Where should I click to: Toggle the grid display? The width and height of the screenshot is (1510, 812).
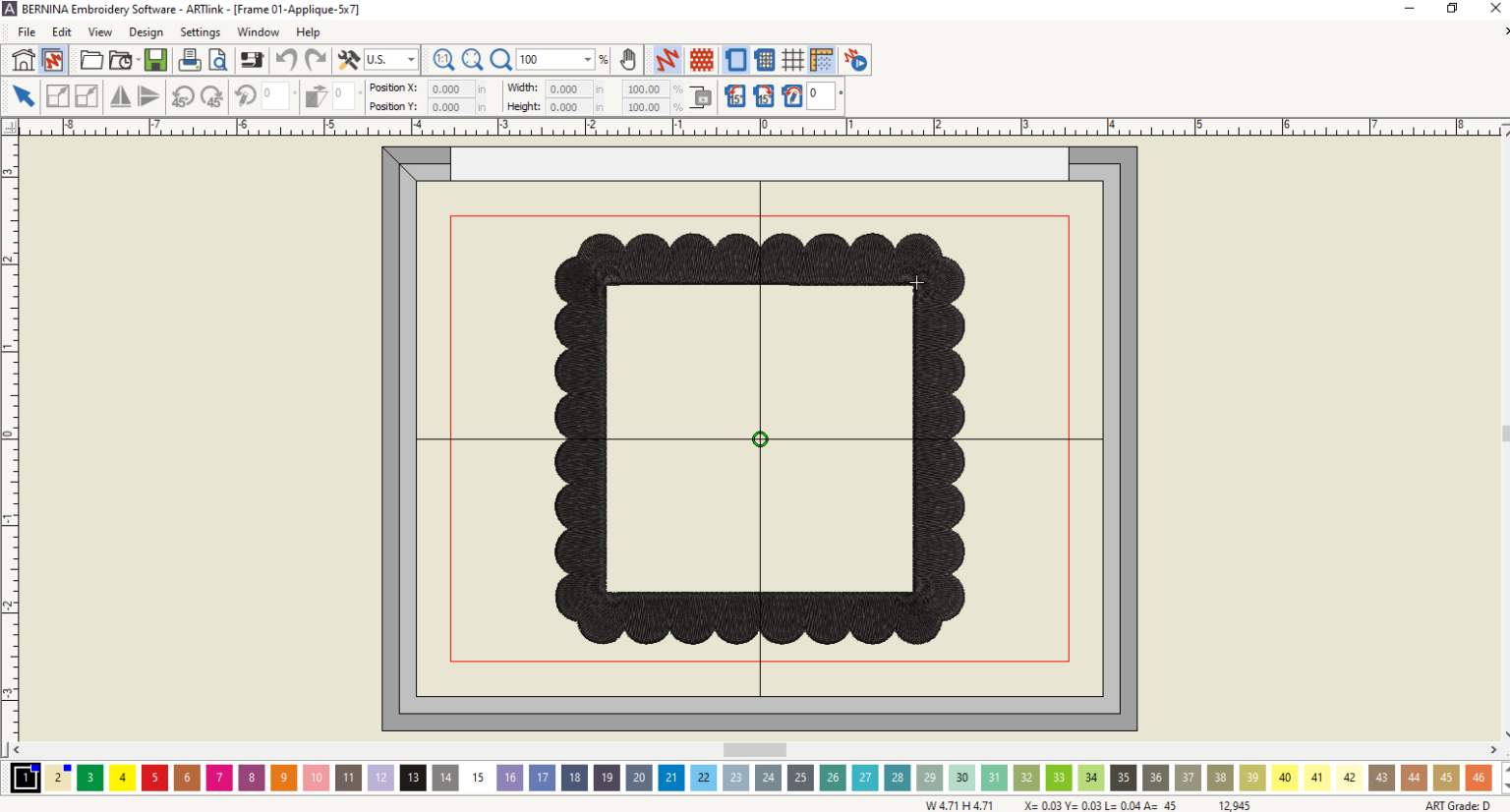tap(793, 59)
